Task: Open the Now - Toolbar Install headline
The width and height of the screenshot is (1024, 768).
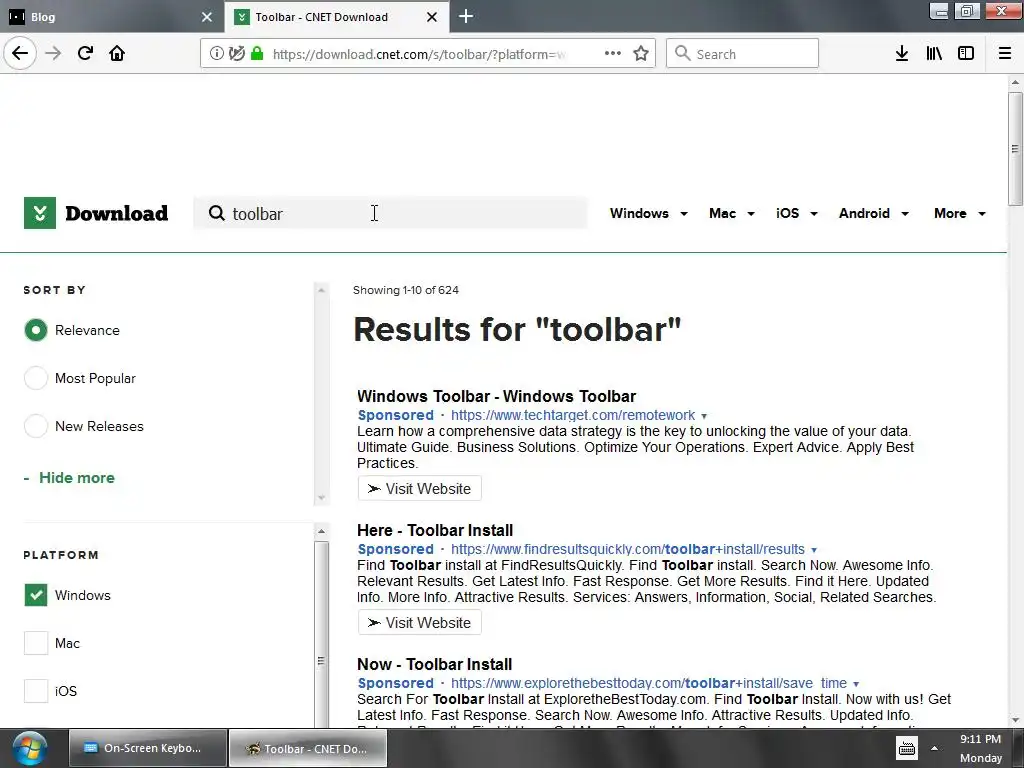Action: click(434, 664)
